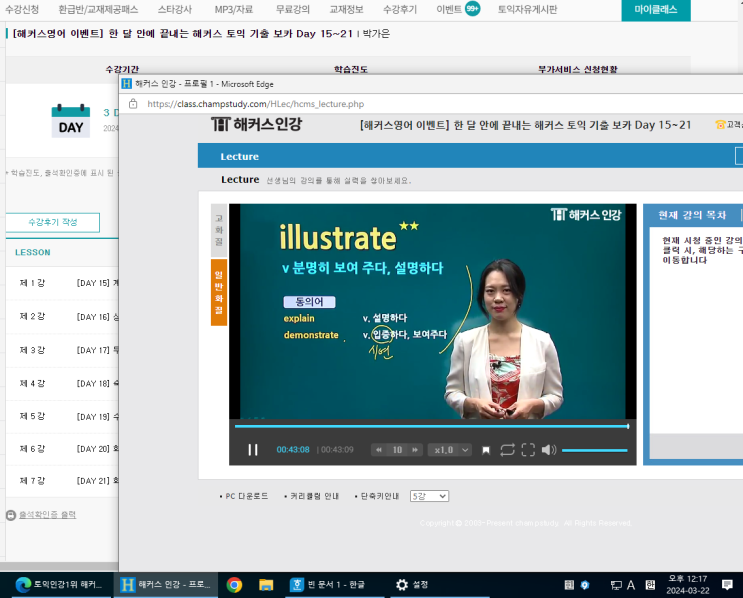Click the Hackers H favicon in title bar

pos(127,84)
